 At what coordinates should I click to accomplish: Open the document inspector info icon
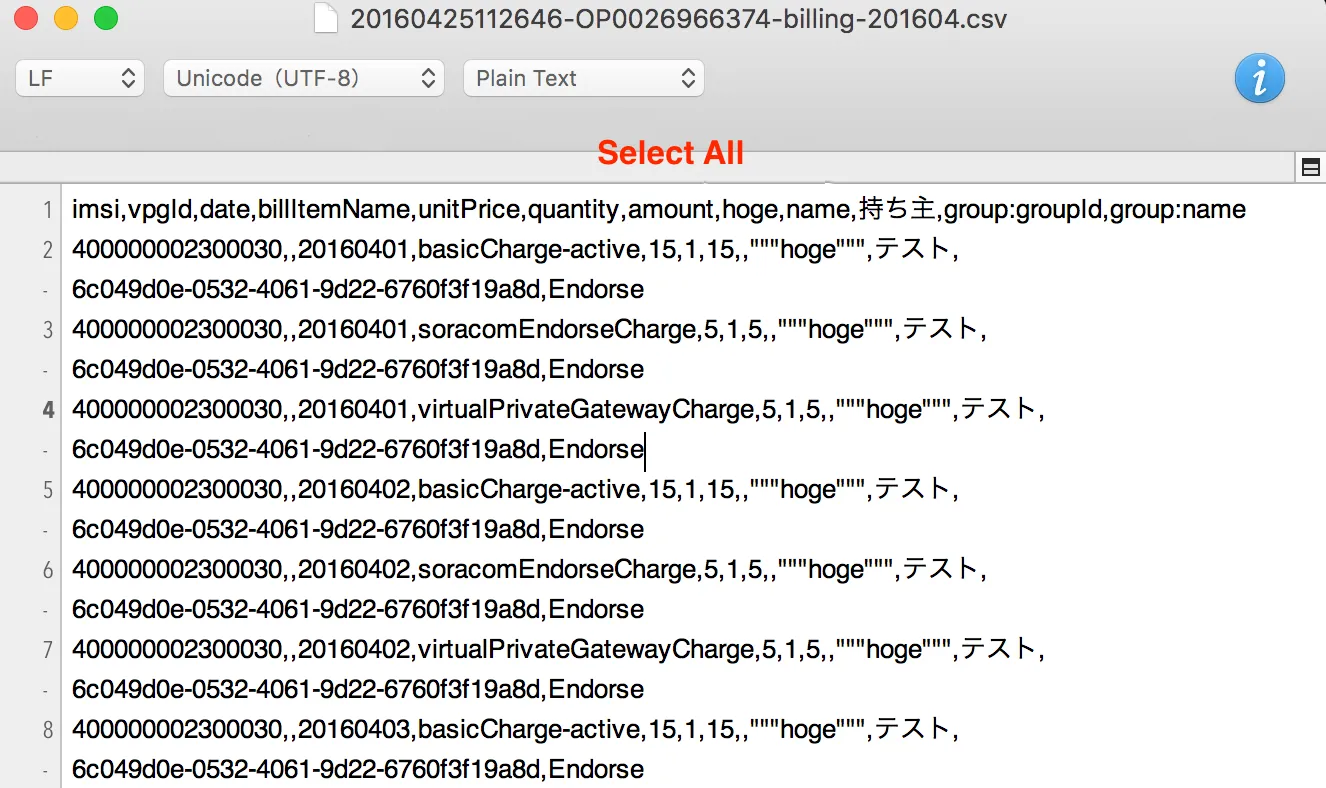(1259, 78)
